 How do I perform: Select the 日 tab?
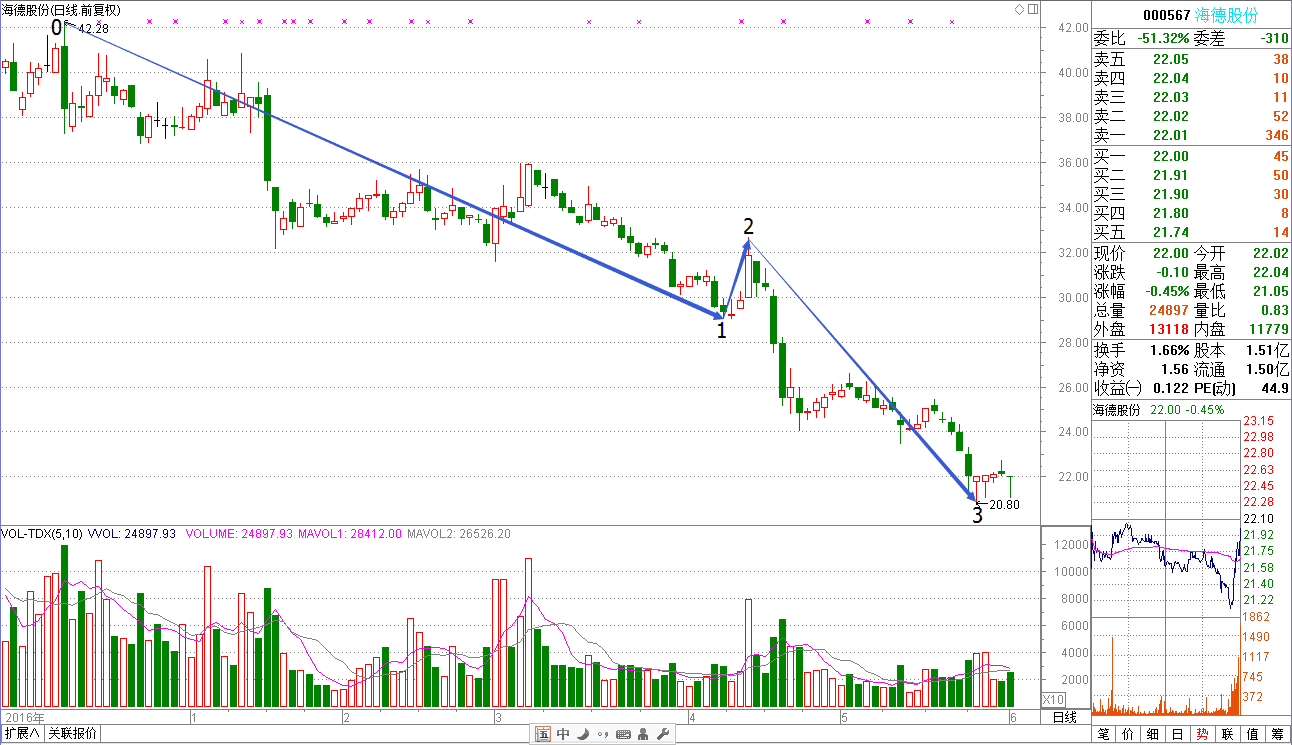(x=1178, y=734)
